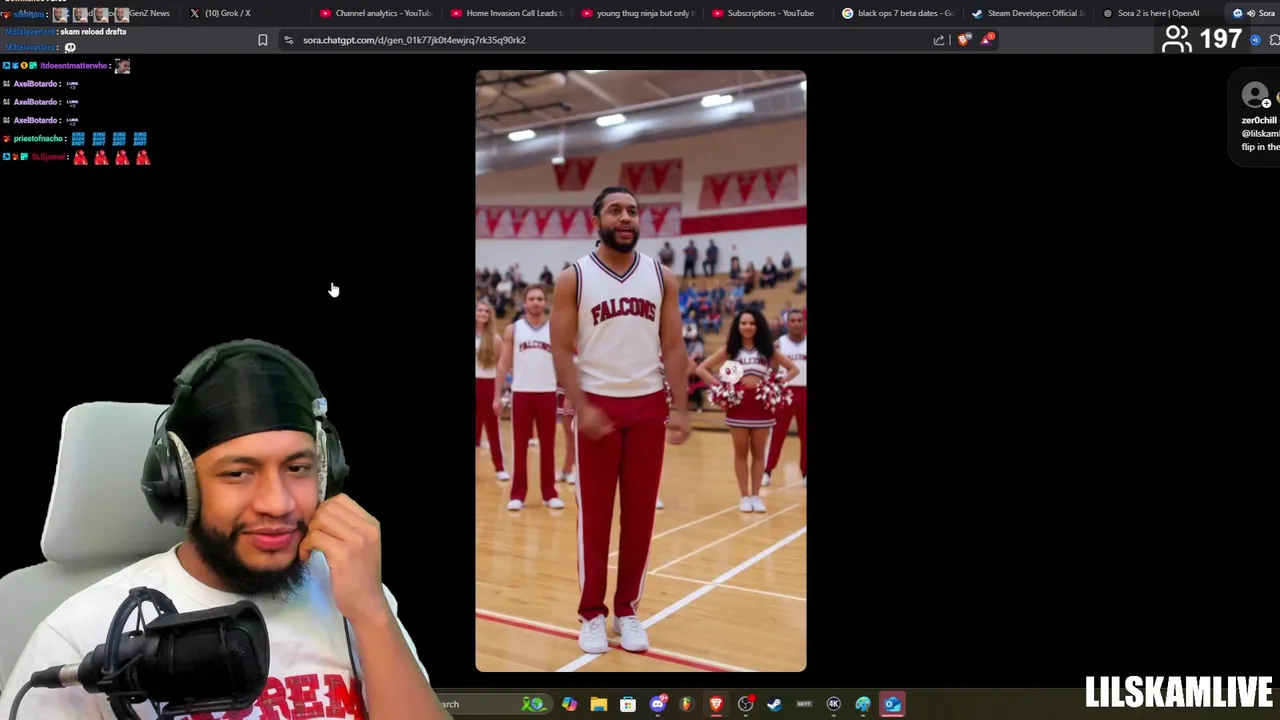Open the site settings icon beside the URL

[x=289, y=40]
